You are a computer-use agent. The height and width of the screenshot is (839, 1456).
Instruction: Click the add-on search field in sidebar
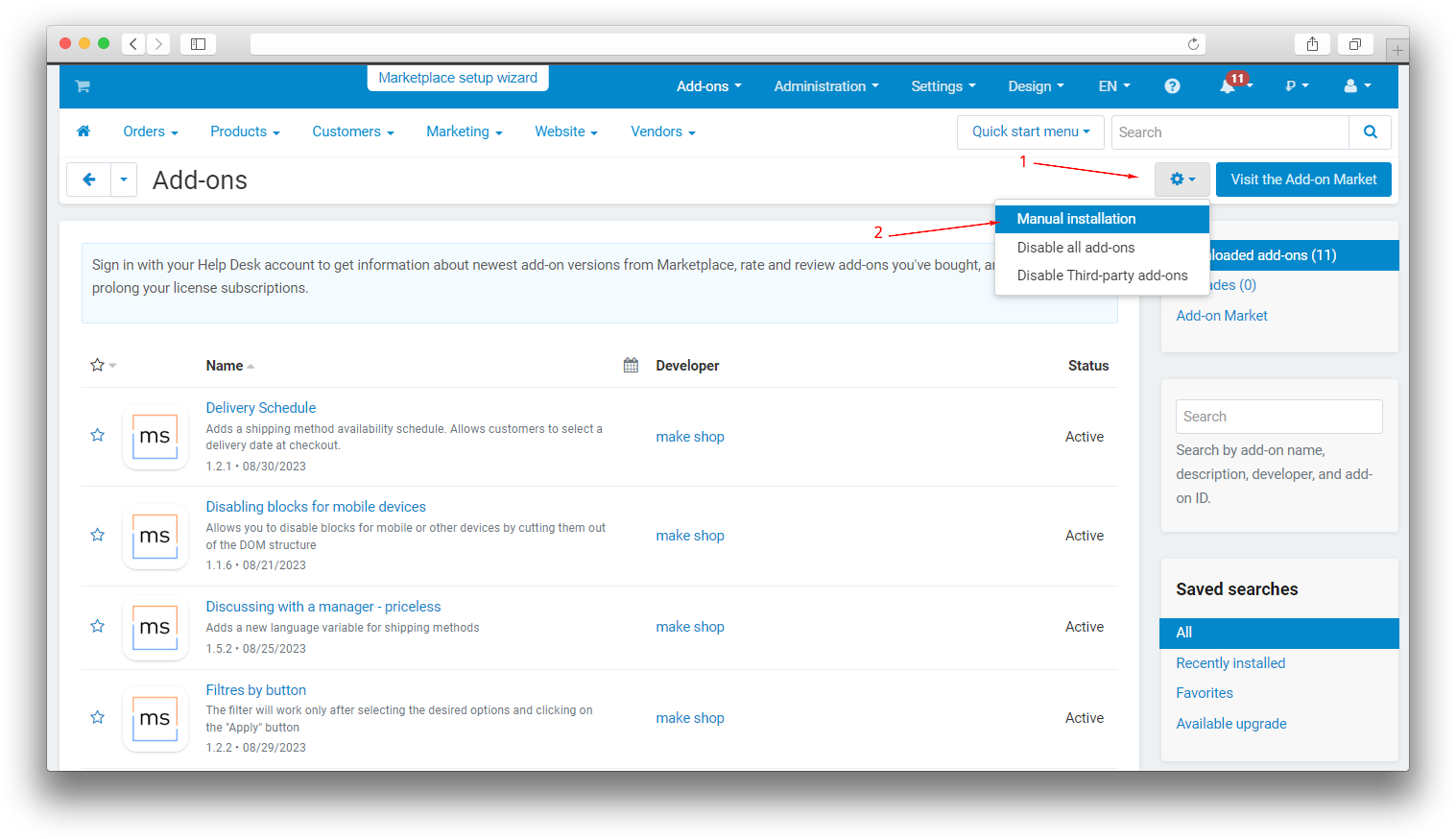point(1277,417)
